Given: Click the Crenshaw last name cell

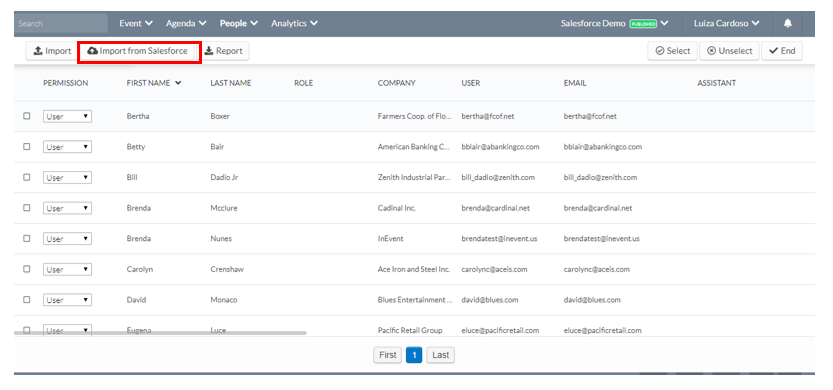Looking at the screenshot, I should point(227,269).
